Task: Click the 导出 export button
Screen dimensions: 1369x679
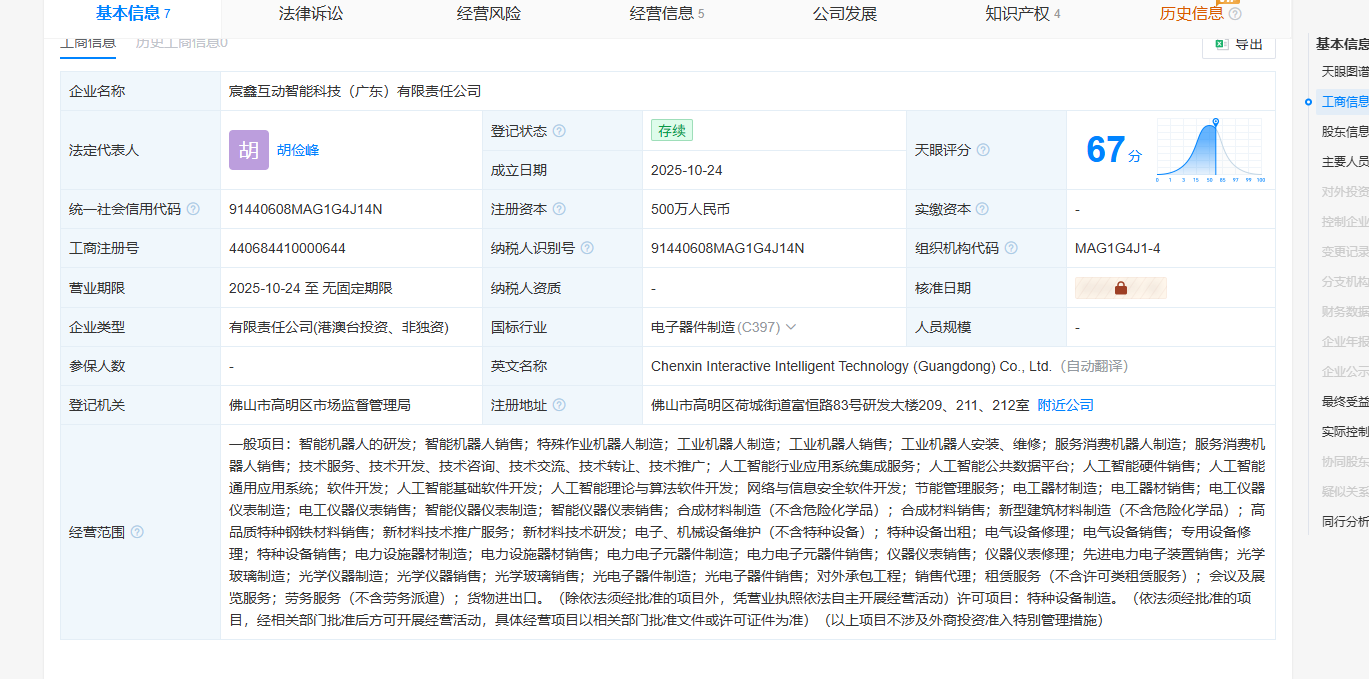Action: 1238,44
